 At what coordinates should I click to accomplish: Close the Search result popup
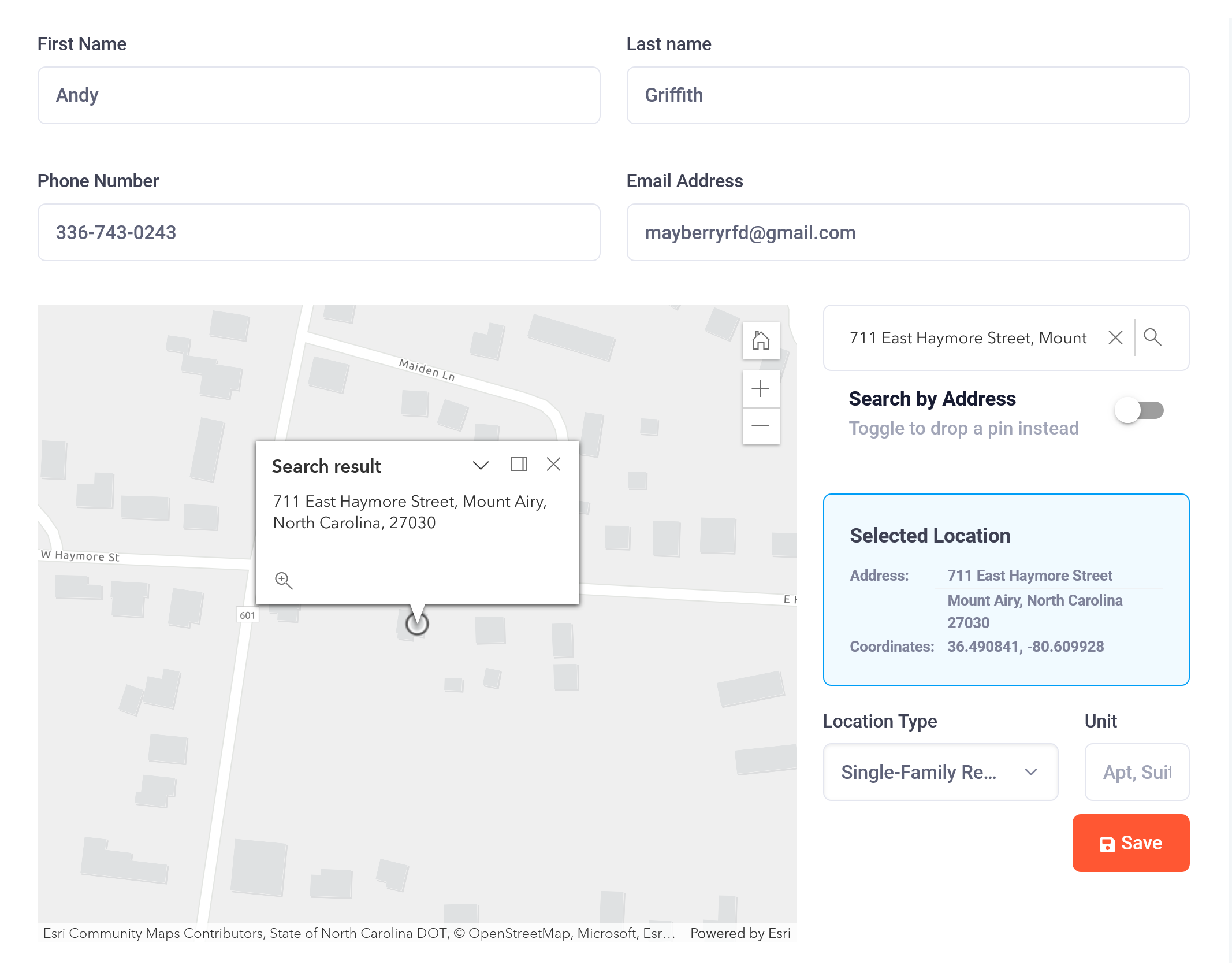[553, 465]
